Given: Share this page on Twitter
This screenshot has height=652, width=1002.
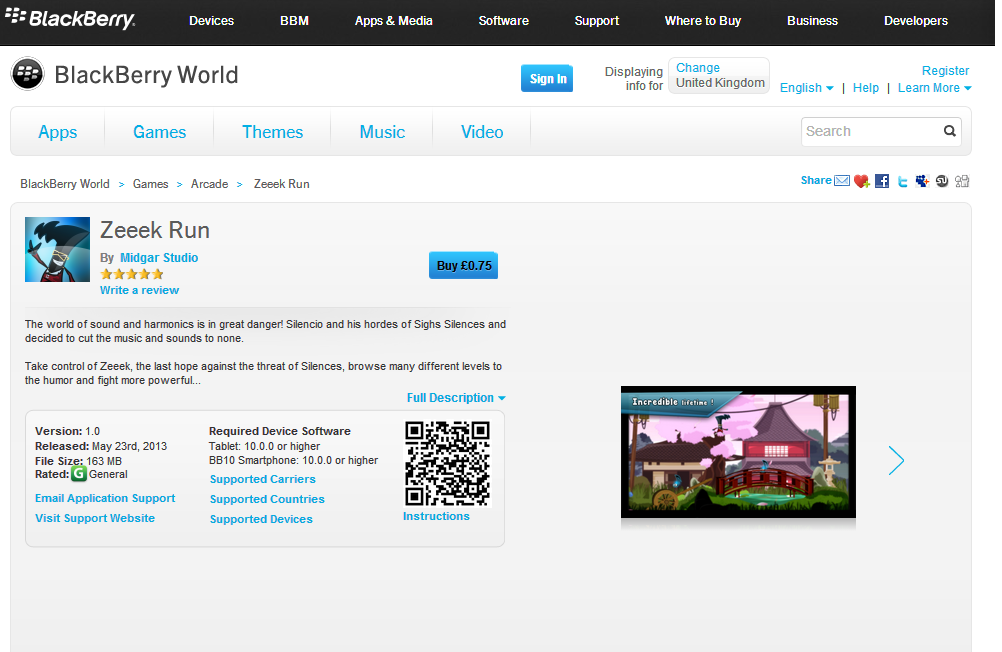Looking at the screenshot, I should [x=902, y=181].
